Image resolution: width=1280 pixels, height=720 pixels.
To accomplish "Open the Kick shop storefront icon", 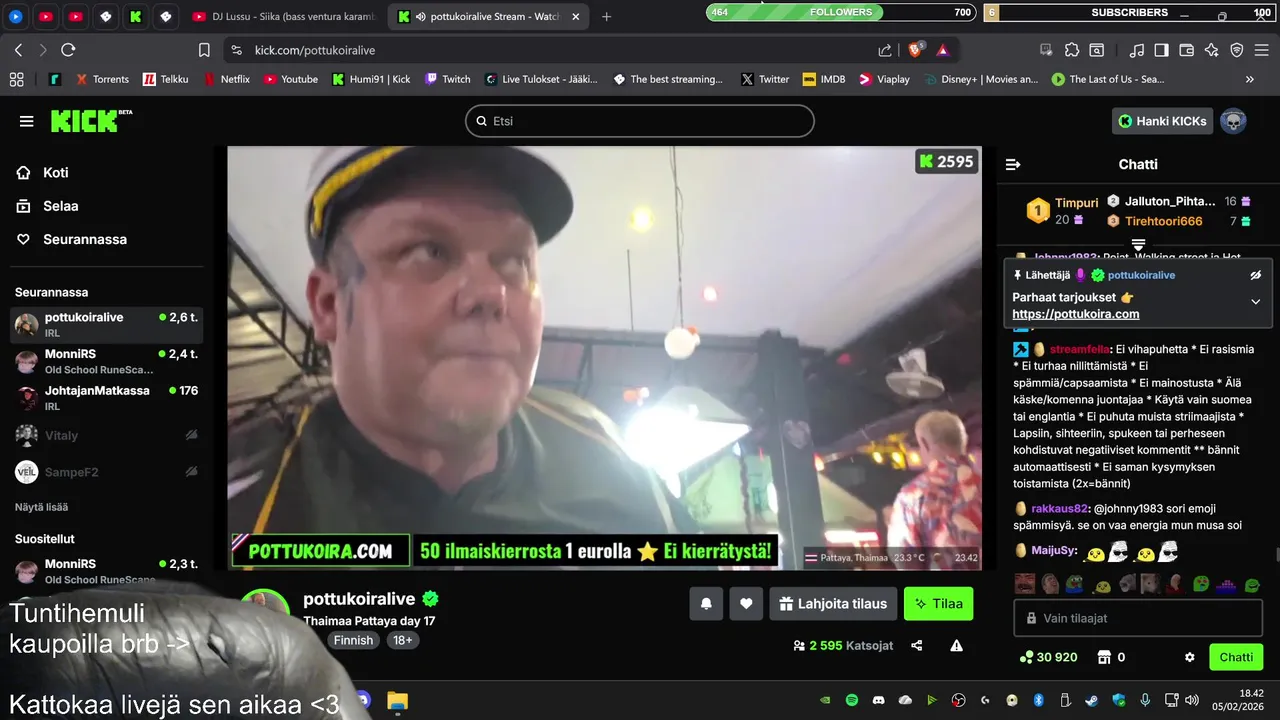I will point(1104,657).
